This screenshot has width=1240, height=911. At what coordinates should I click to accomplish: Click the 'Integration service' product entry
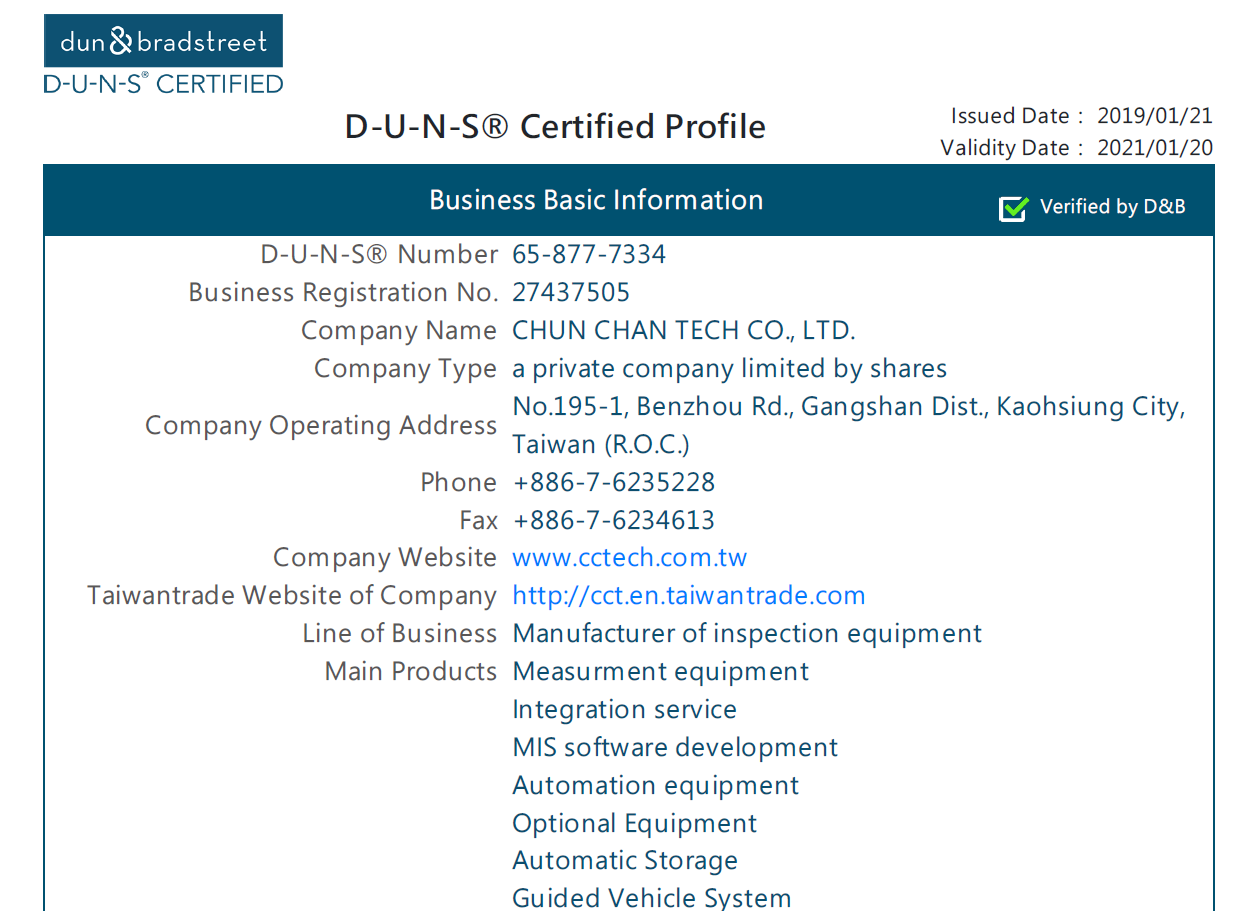625,709
